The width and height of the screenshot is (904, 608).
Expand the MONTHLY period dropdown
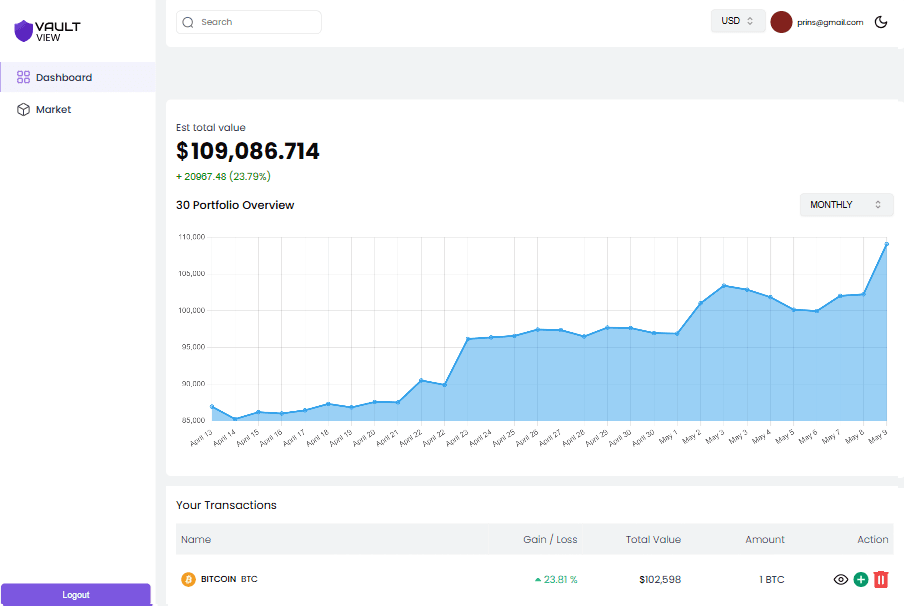pyautogui.click(x=846, y=205)
